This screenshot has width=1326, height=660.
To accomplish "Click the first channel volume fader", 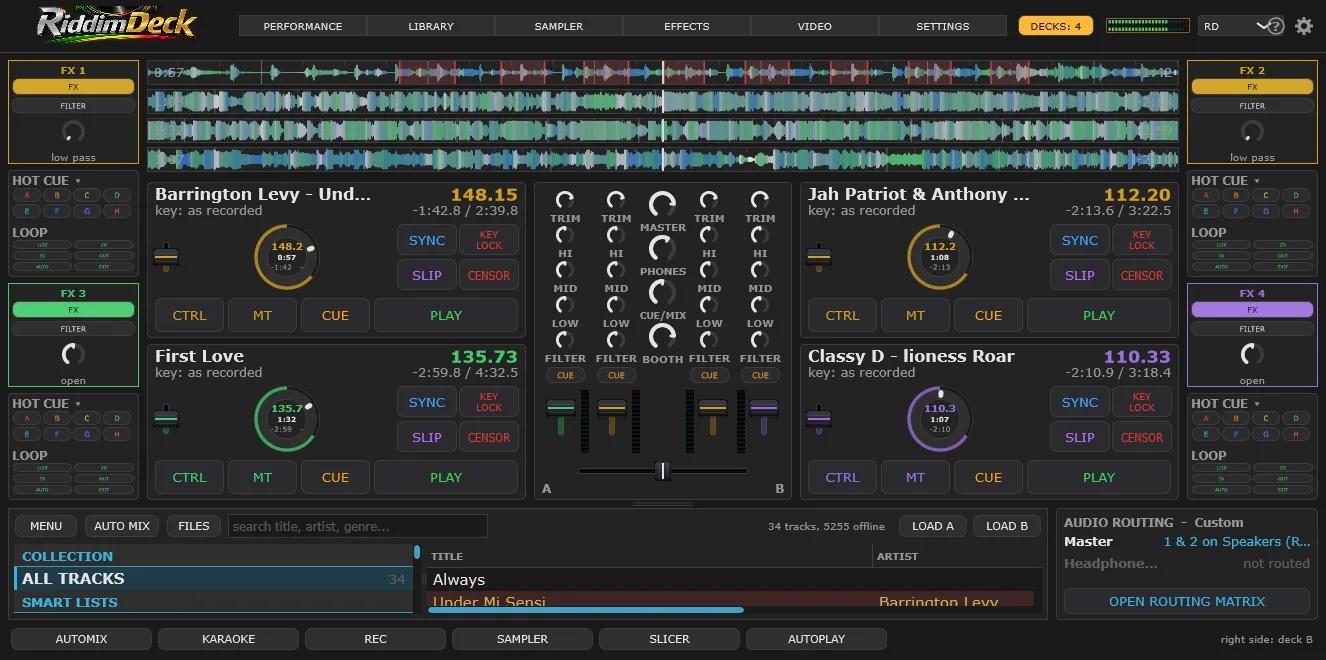I will click(x=560, y=408).
